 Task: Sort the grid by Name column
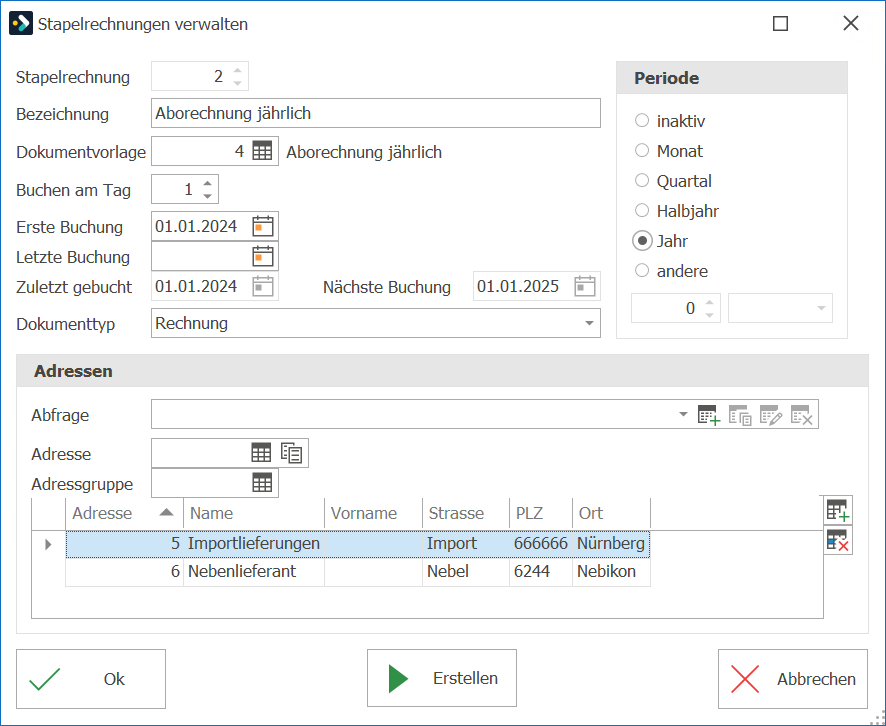(254, 513)
